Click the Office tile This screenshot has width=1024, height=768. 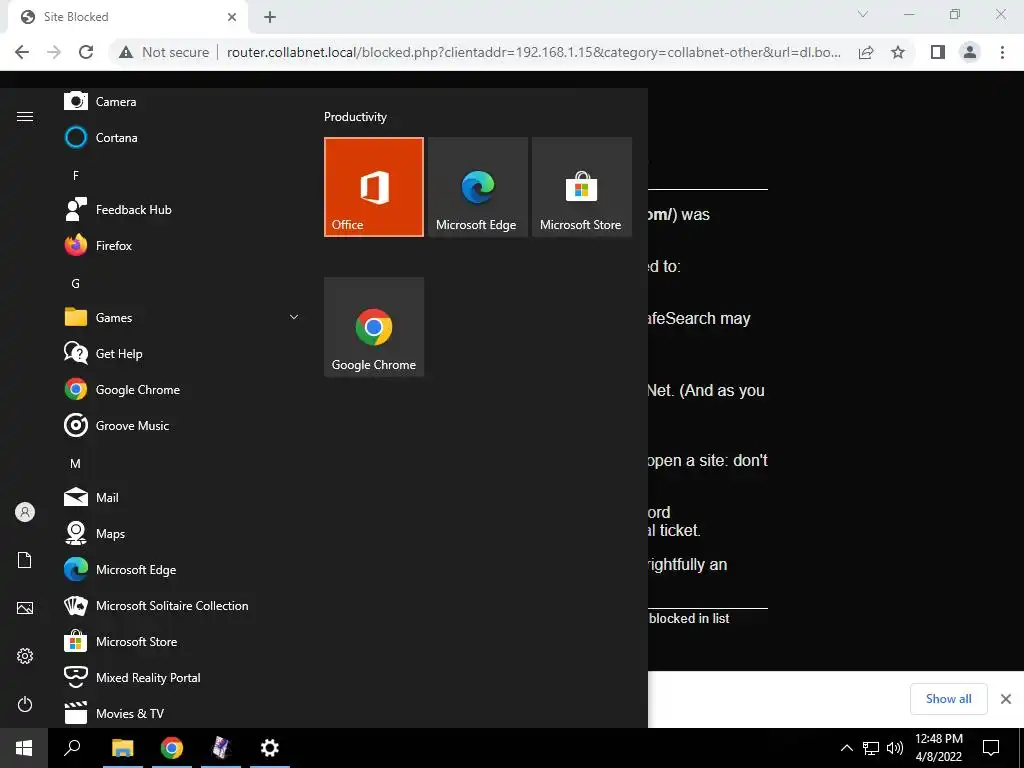click(374, 187)
